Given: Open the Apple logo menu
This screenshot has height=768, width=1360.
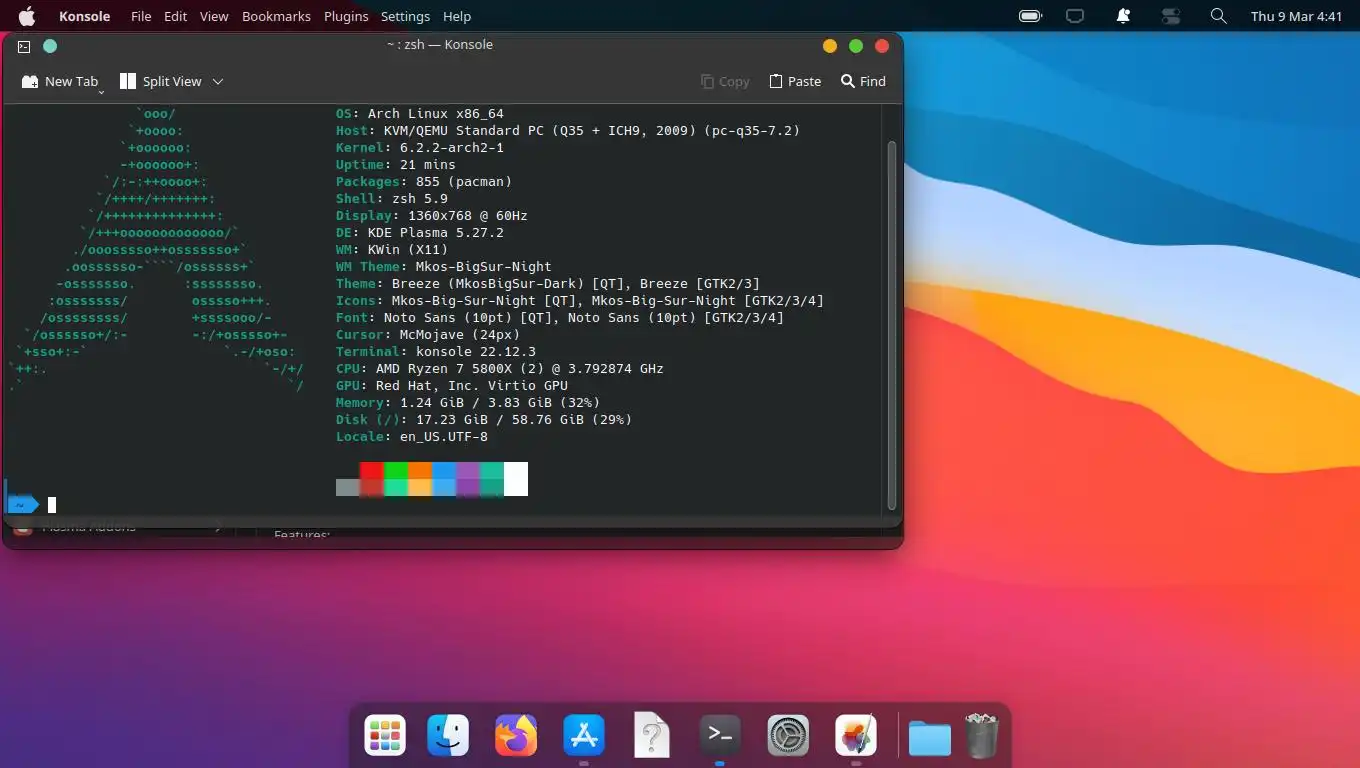Looking at the screenshot, I should [x=27, y=16].
